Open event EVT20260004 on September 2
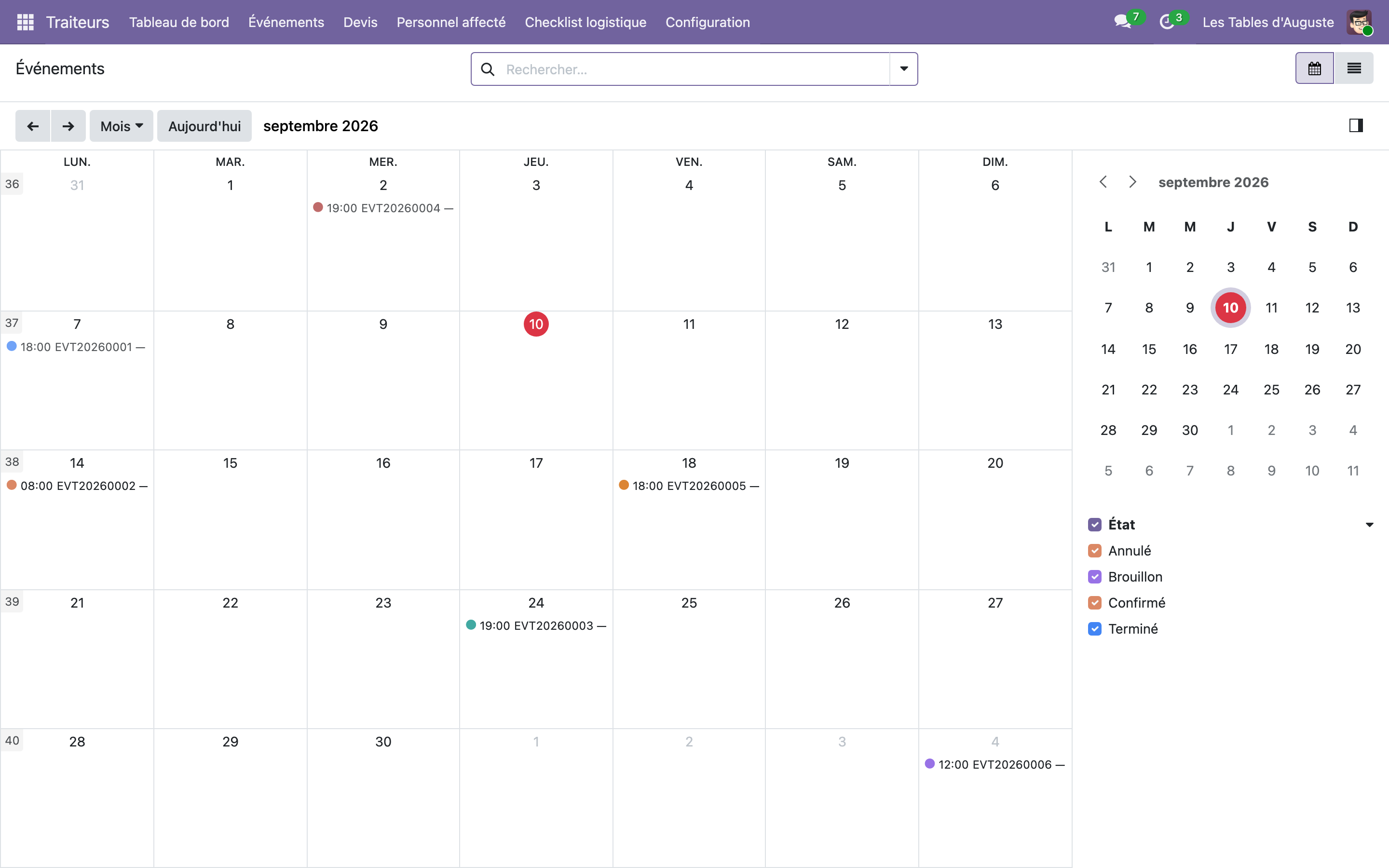Image resolution: width=1389 pixels, height=868 pixels. pos(383,208)
